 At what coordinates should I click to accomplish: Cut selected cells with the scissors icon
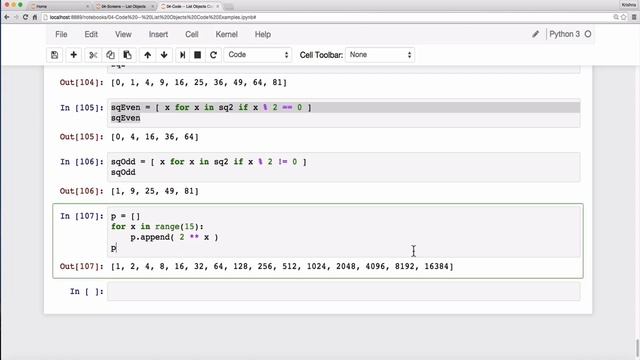click(x=93, y=55)
